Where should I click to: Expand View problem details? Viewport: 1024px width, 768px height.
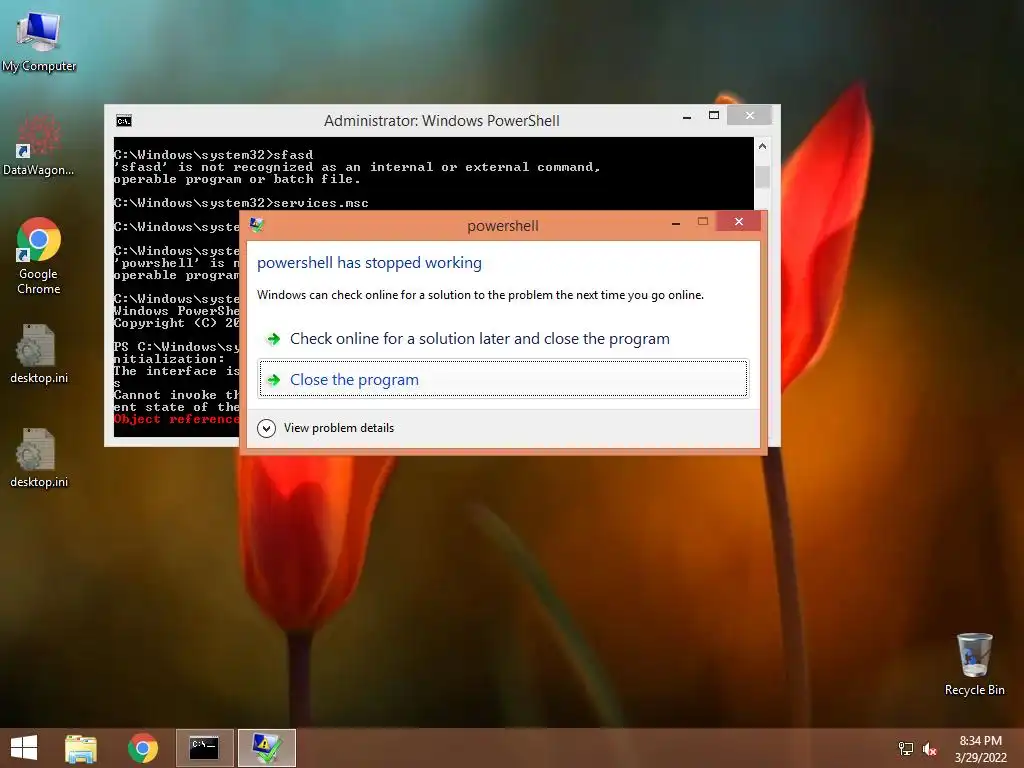pyautogui.click(x=326, y=428)
